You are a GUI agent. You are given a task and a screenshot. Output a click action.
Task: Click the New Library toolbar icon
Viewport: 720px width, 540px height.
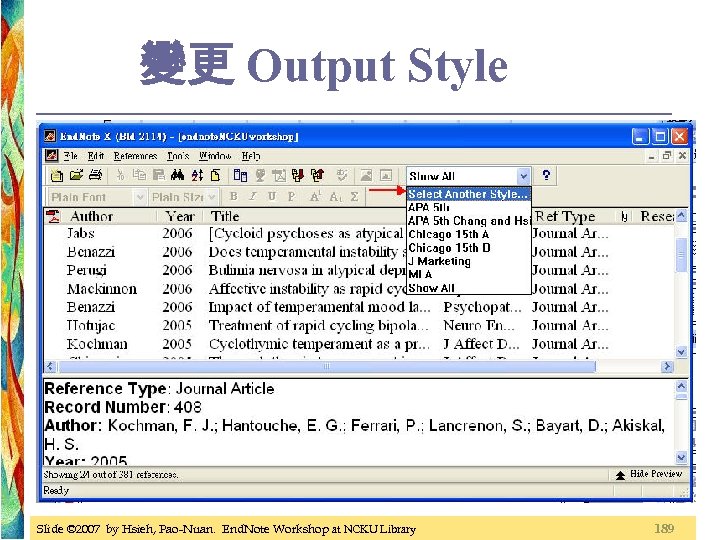point(57,175)
